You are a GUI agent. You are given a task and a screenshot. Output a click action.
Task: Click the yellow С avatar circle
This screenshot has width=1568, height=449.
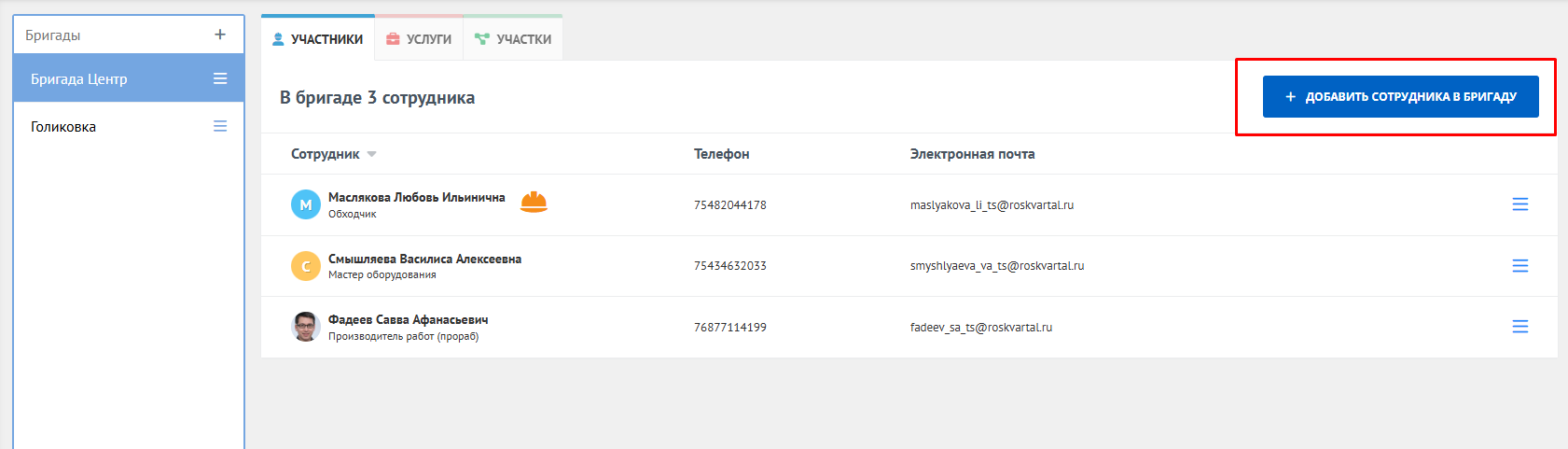306,266
